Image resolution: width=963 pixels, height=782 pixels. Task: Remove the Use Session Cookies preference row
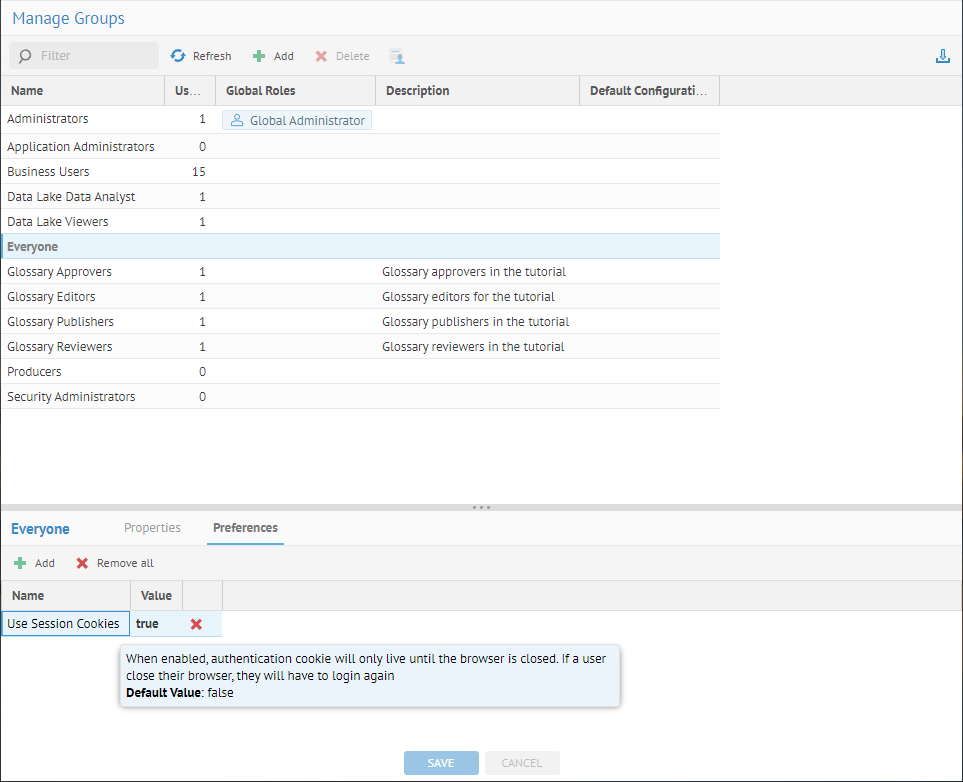tap(196, 624)
